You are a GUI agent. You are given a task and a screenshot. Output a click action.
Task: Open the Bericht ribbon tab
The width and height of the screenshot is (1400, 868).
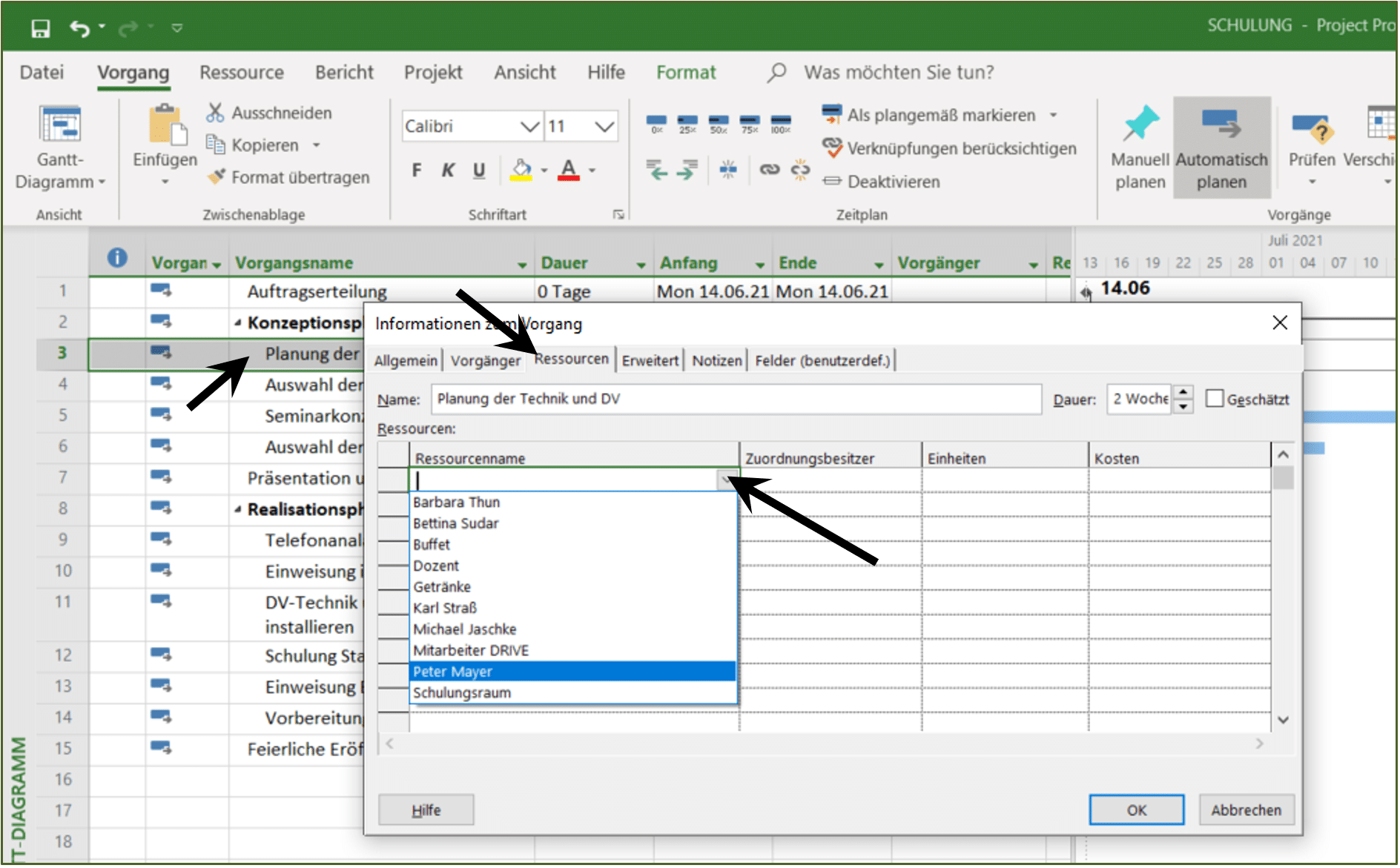344,73
